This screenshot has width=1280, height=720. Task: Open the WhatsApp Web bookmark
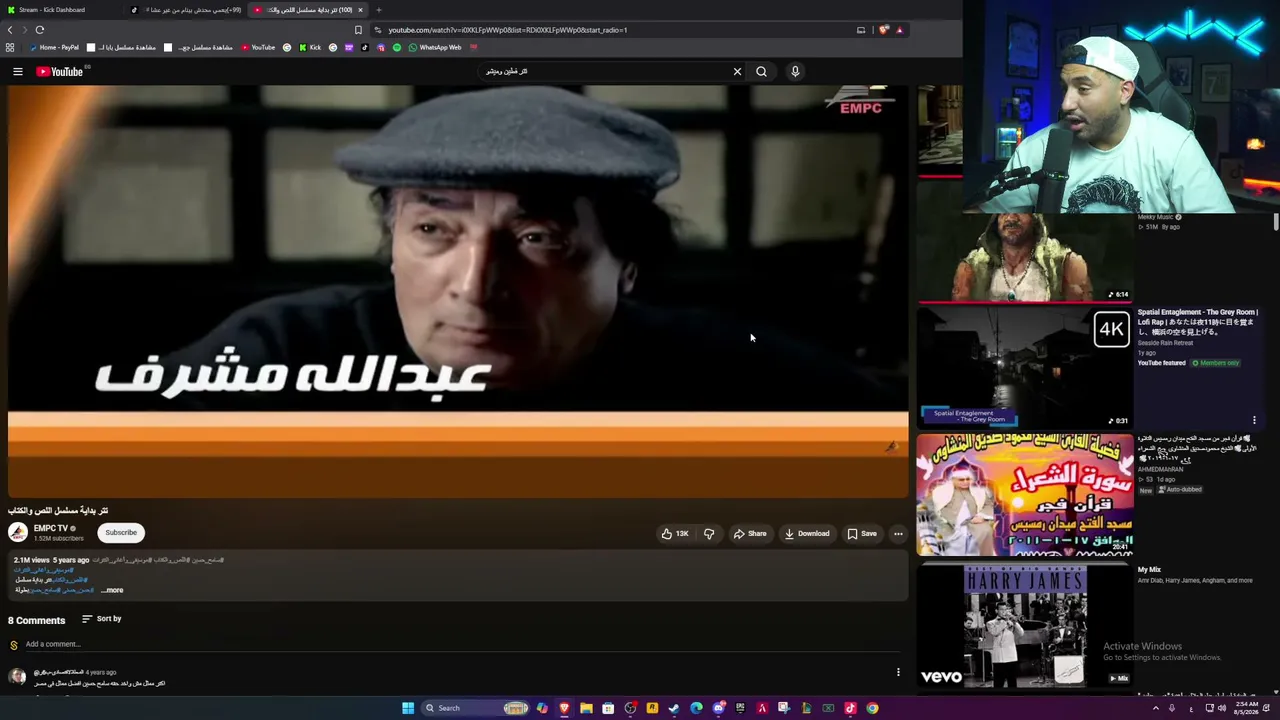point(434,47)
